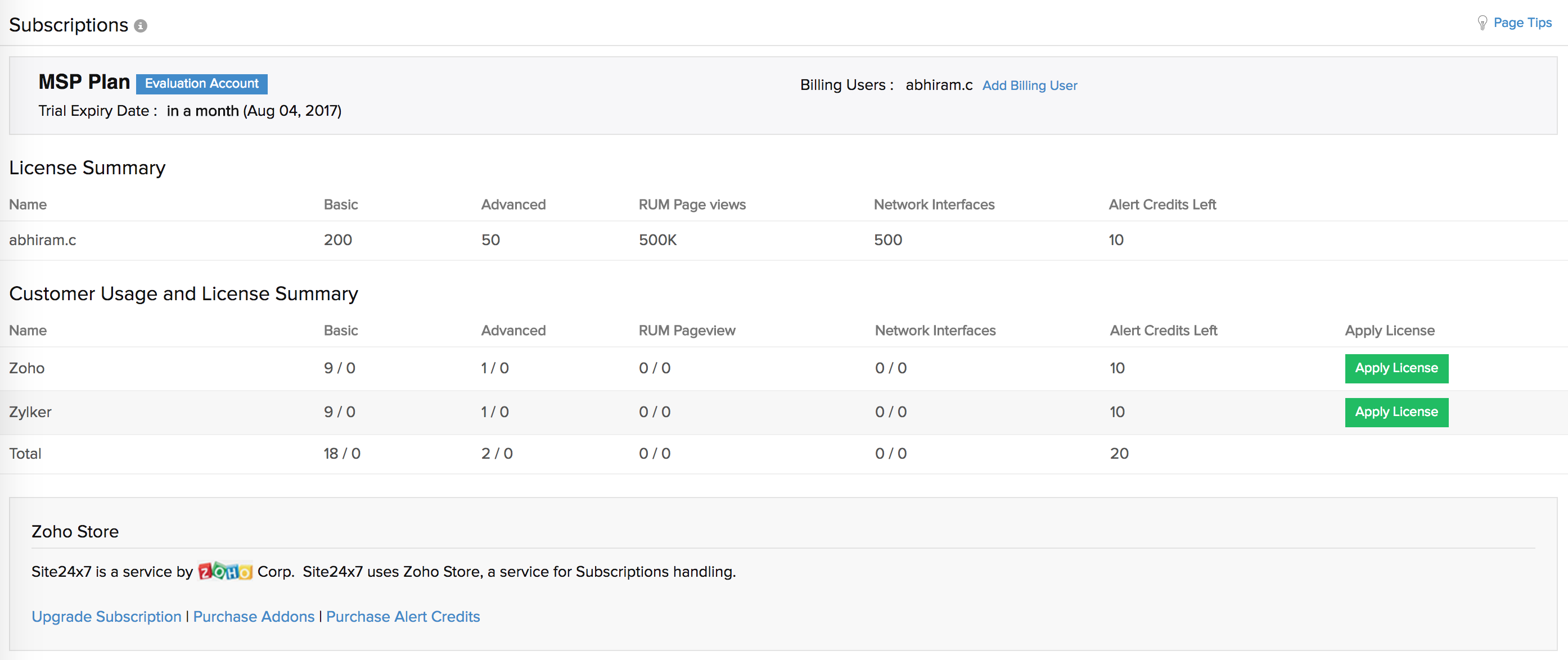Click the 500 Network Interfaces value
Image resolution: width=1568 pixels, height=660 pixels.
point(888,239)
